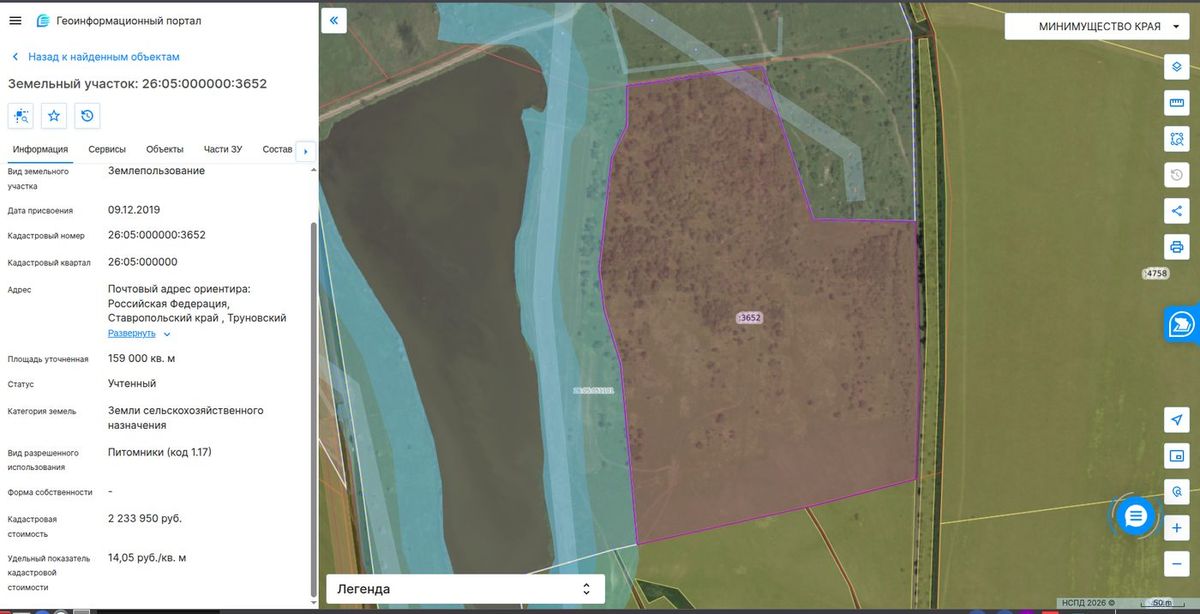Toggle the overview minimap button
Viewport: 1200px width, 614px height.
1176,455
